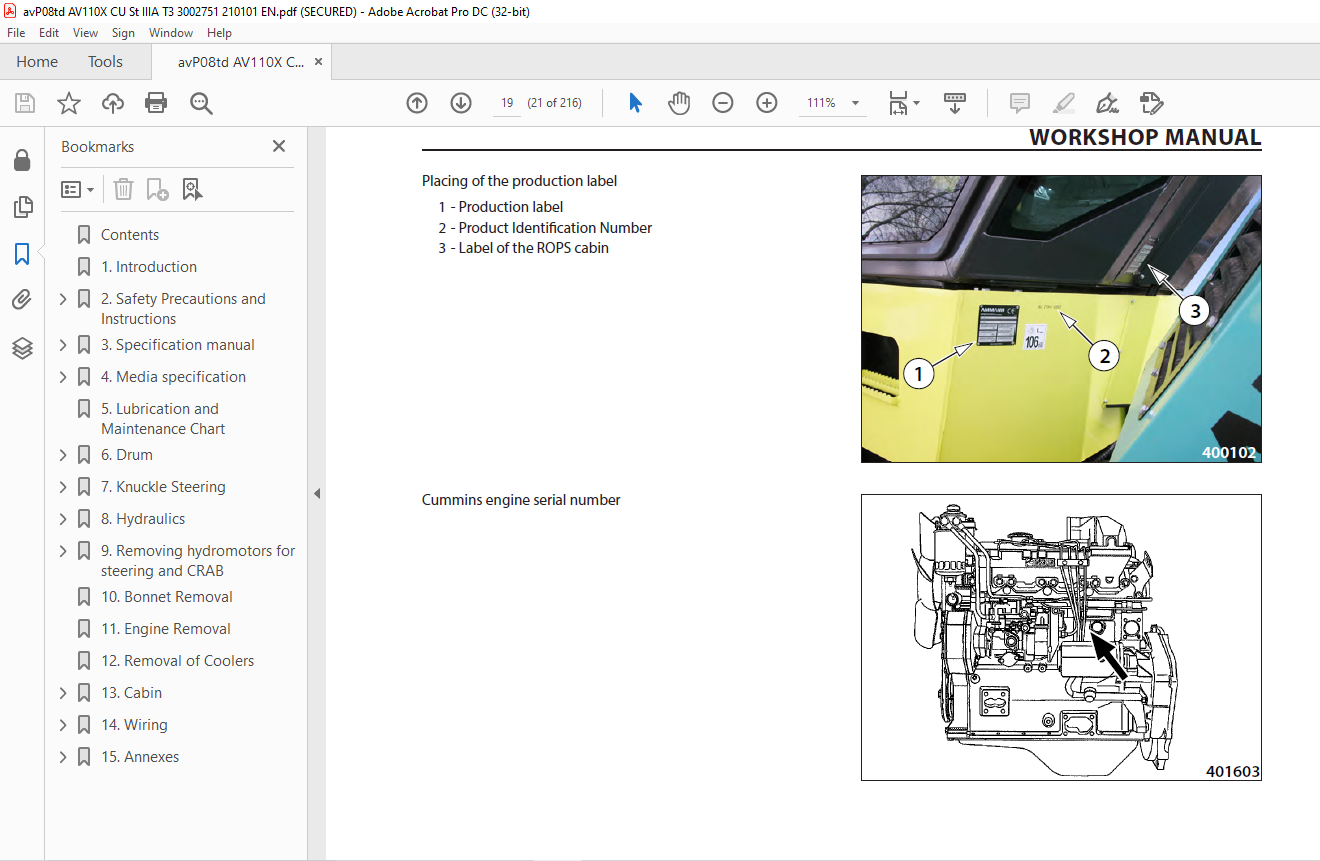Open the Sign menu
The image size is (1320, 861).
pyautogui.click(x=123, y=33)
